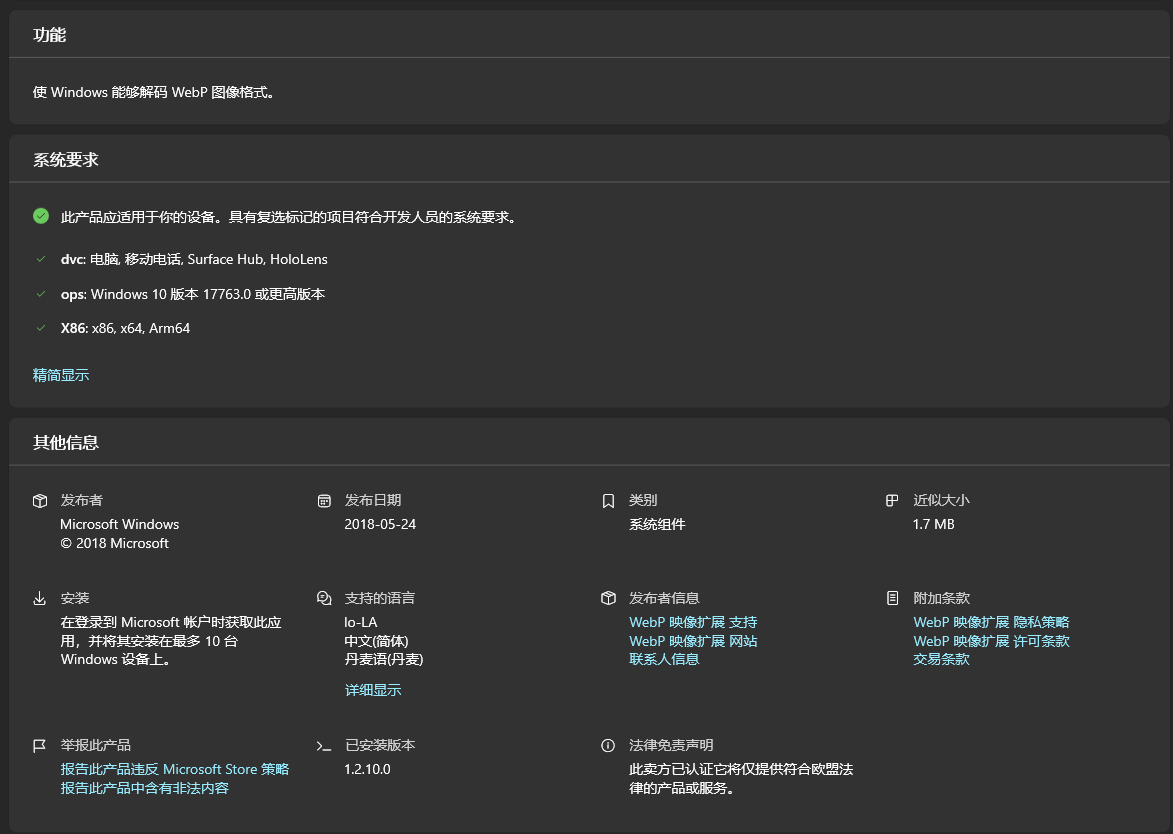Open WebP 映像扩展 支持 link

[x=693, y=622]
